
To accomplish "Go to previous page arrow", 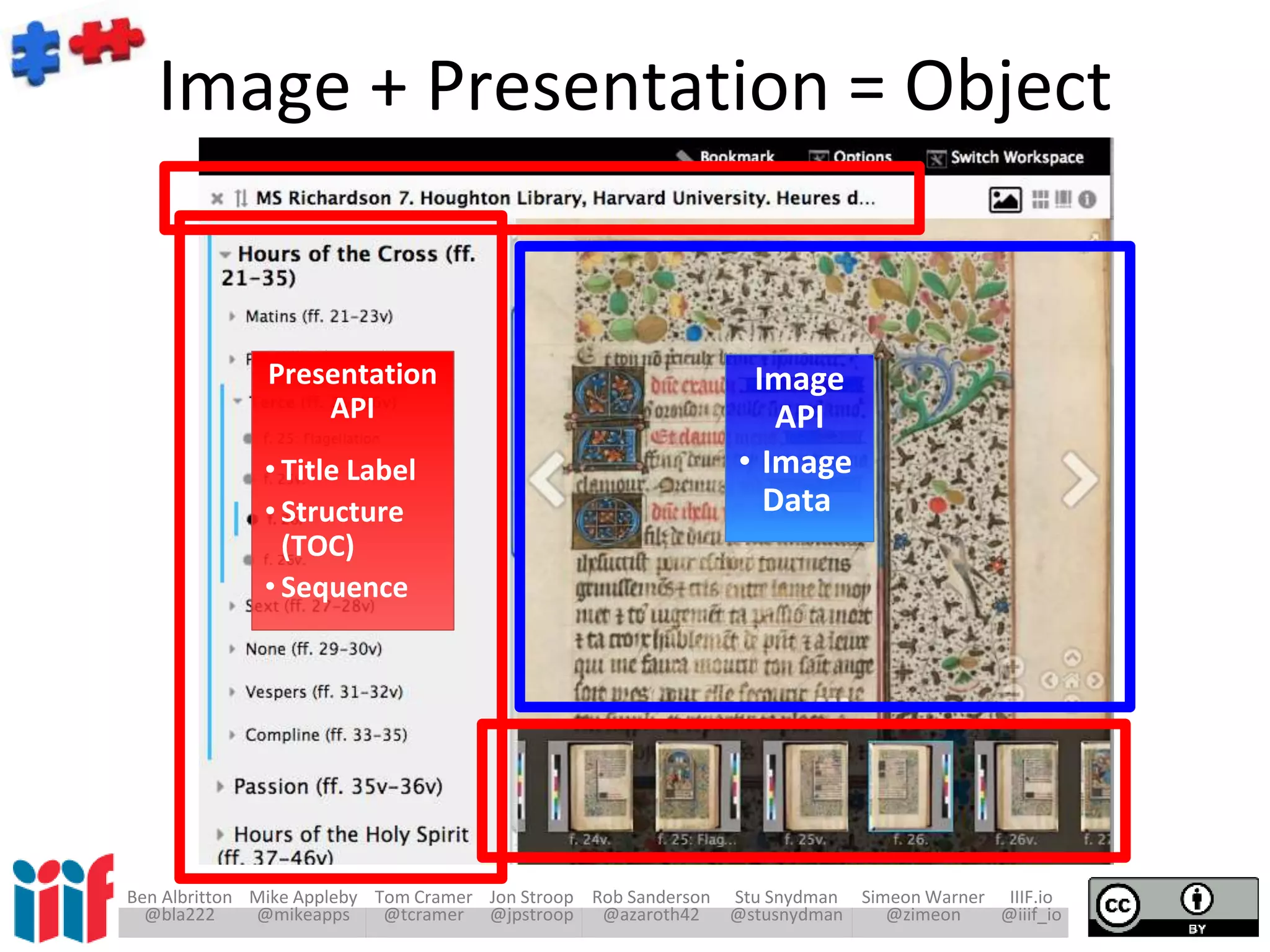I will click(x=548, y=479).
